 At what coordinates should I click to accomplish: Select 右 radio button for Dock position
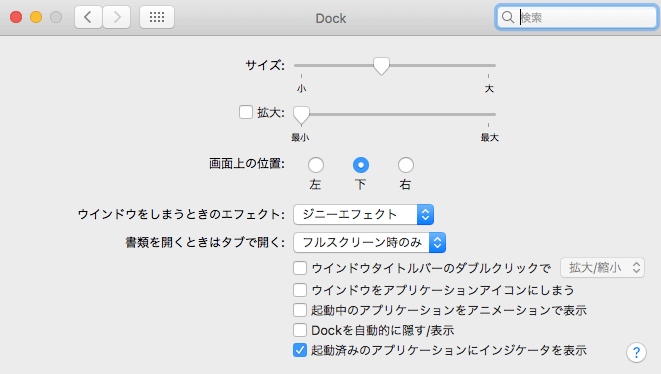(x=406, y=165)
